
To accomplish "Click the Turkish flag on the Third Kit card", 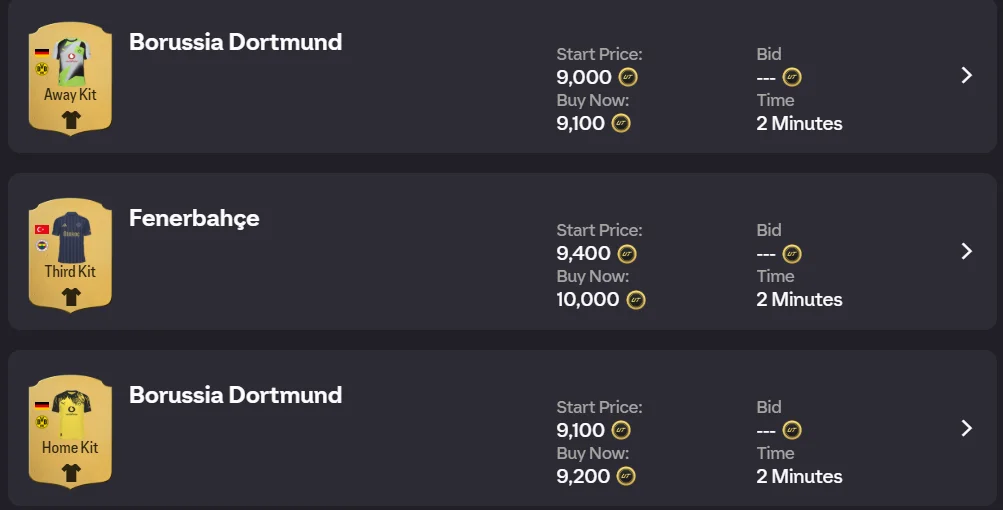I will (42, 229).
